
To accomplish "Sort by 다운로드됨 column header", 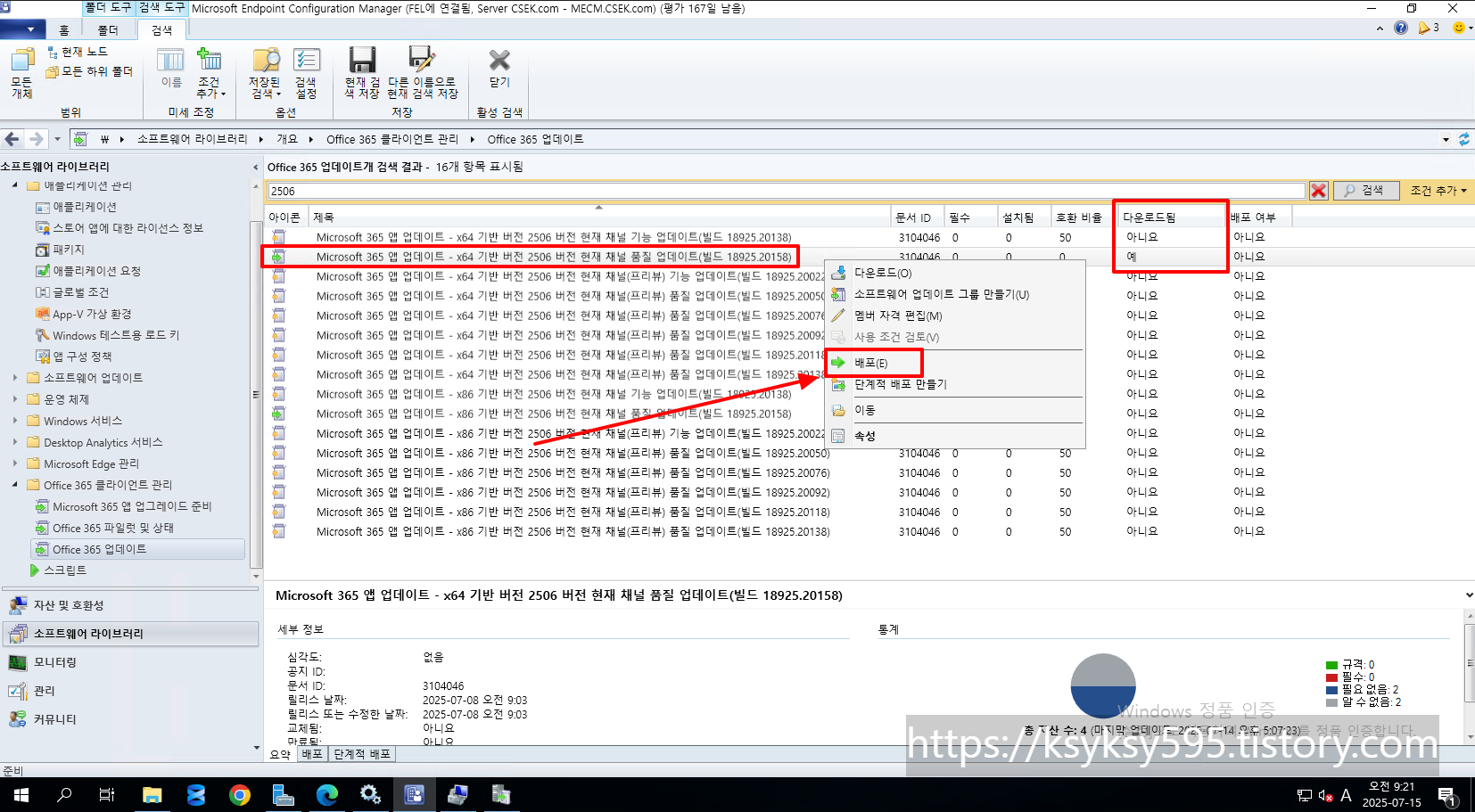I will tap(1172, 217).
